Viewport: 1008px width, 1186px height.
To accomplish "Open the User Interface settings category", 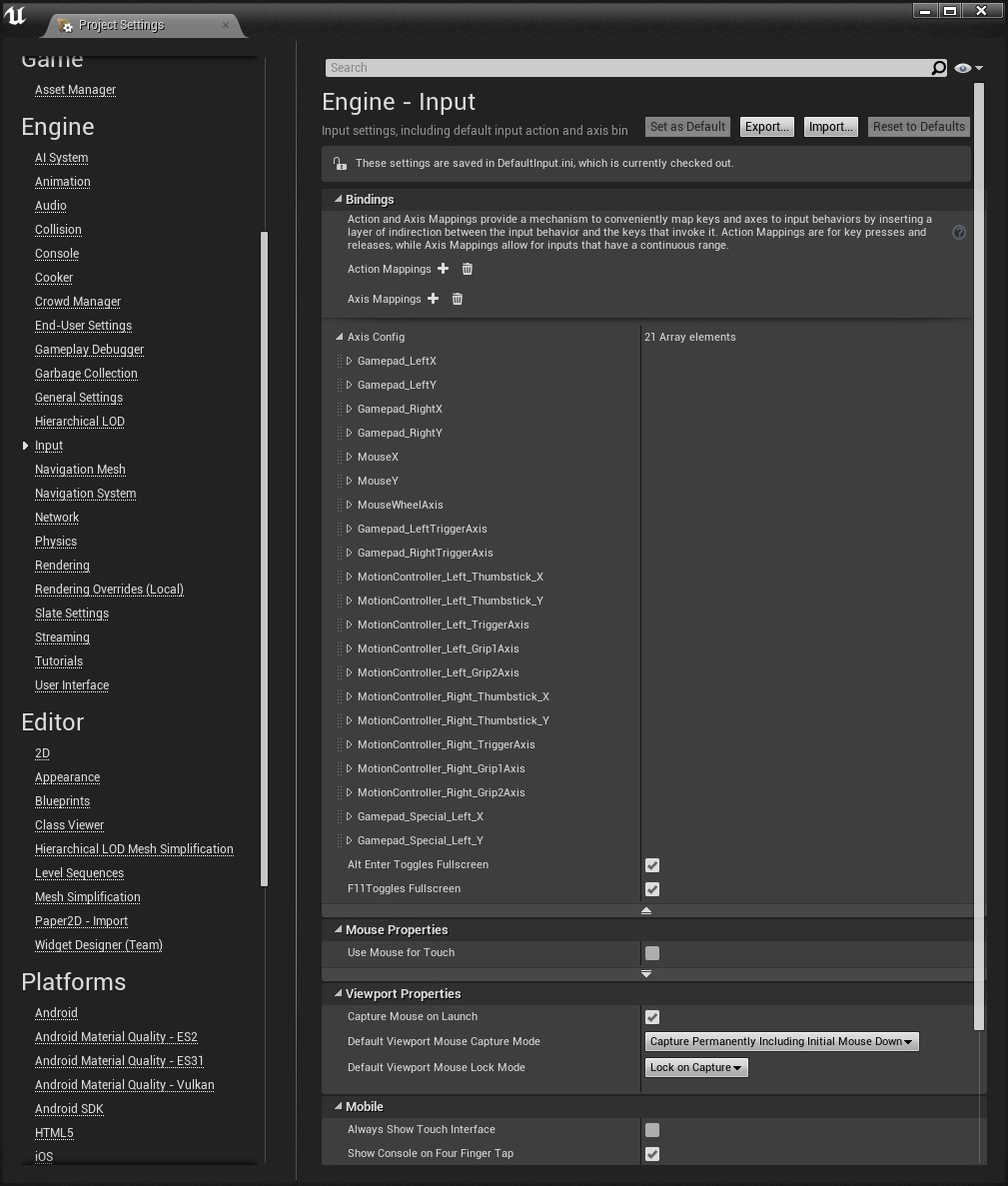I will point(72,685).
